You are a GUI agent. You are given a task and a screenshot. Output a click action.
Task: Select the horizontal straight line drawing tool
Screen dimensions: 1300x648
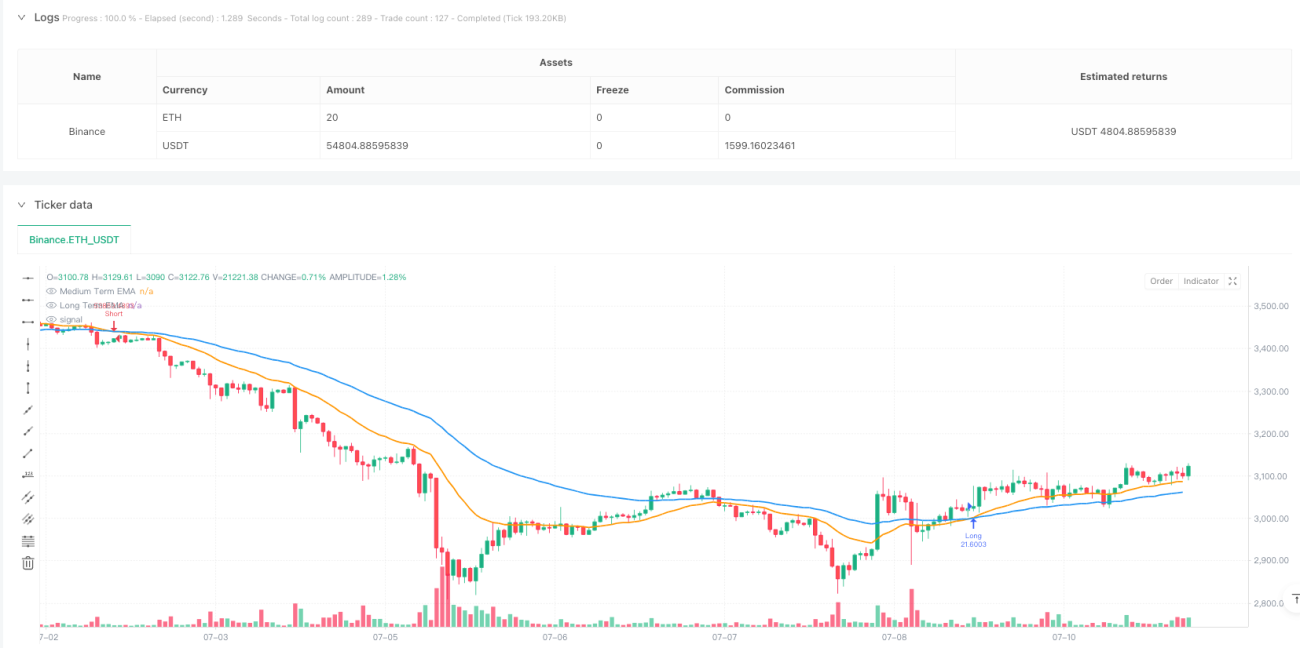pos(28,279)
